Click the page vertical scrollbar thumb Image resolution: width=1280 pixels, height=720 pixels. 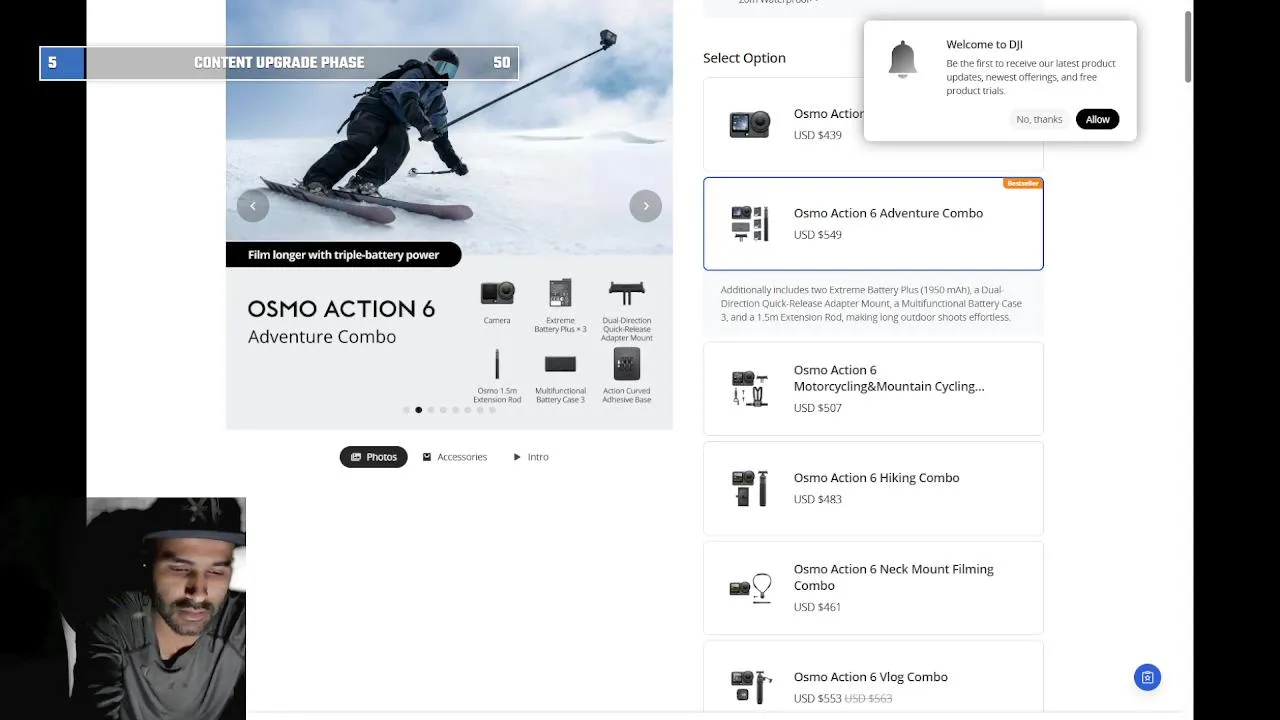click(x=1188, y=47)
